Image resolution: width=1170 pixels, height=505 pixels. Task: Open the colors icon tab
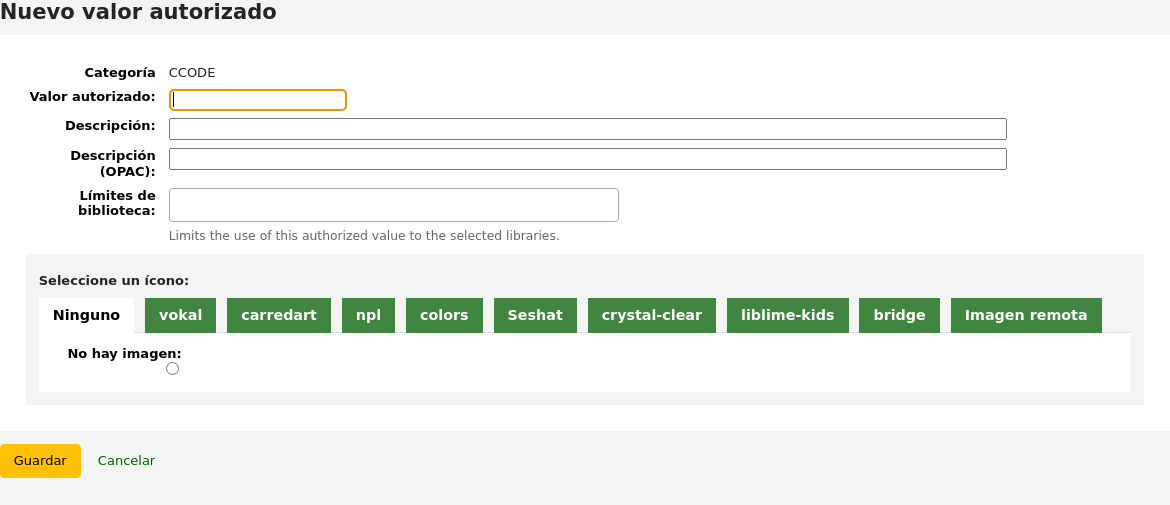[x=444, y=315]
